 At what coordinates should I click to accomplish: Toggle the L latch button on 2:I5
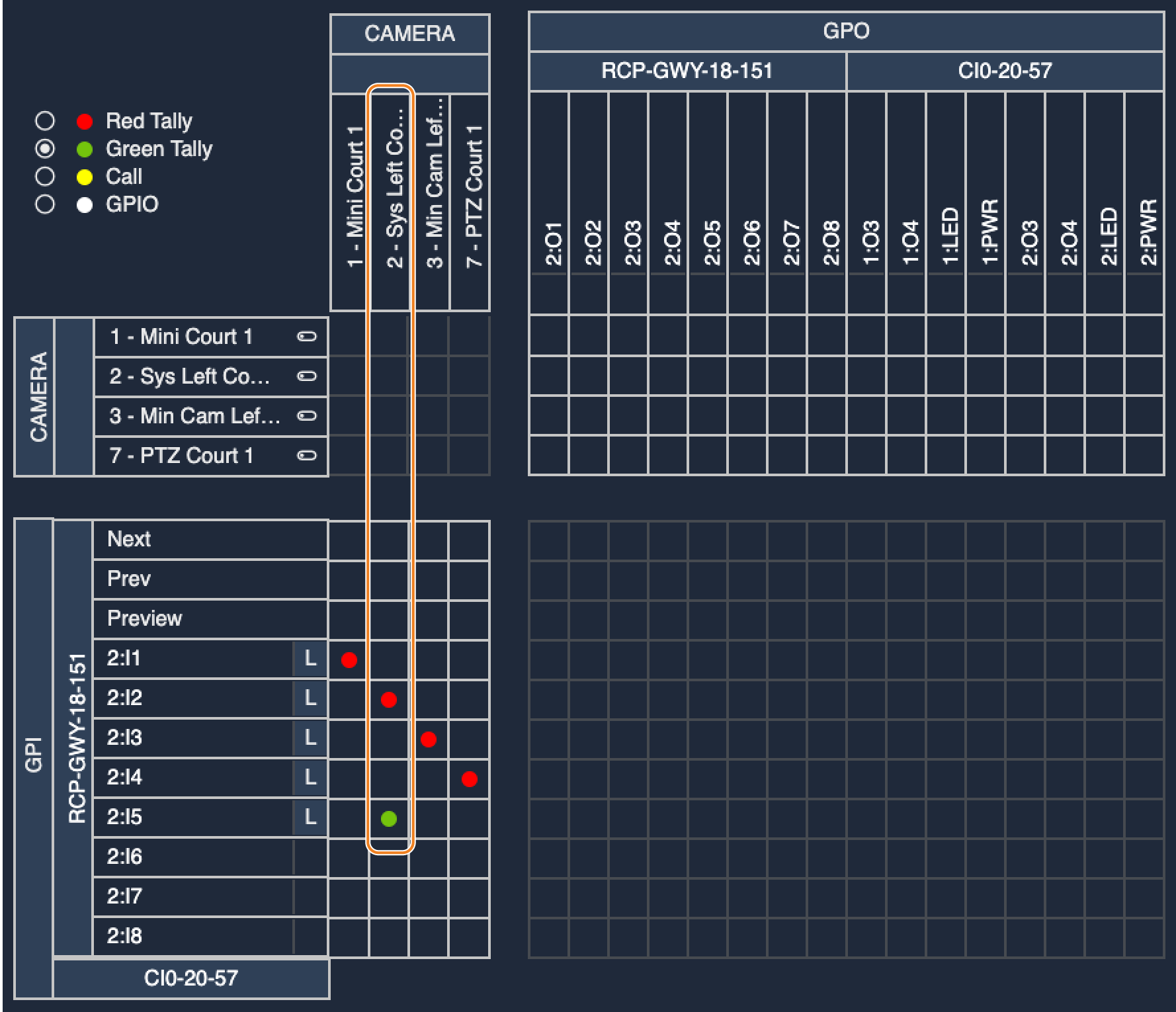[310, 817]
